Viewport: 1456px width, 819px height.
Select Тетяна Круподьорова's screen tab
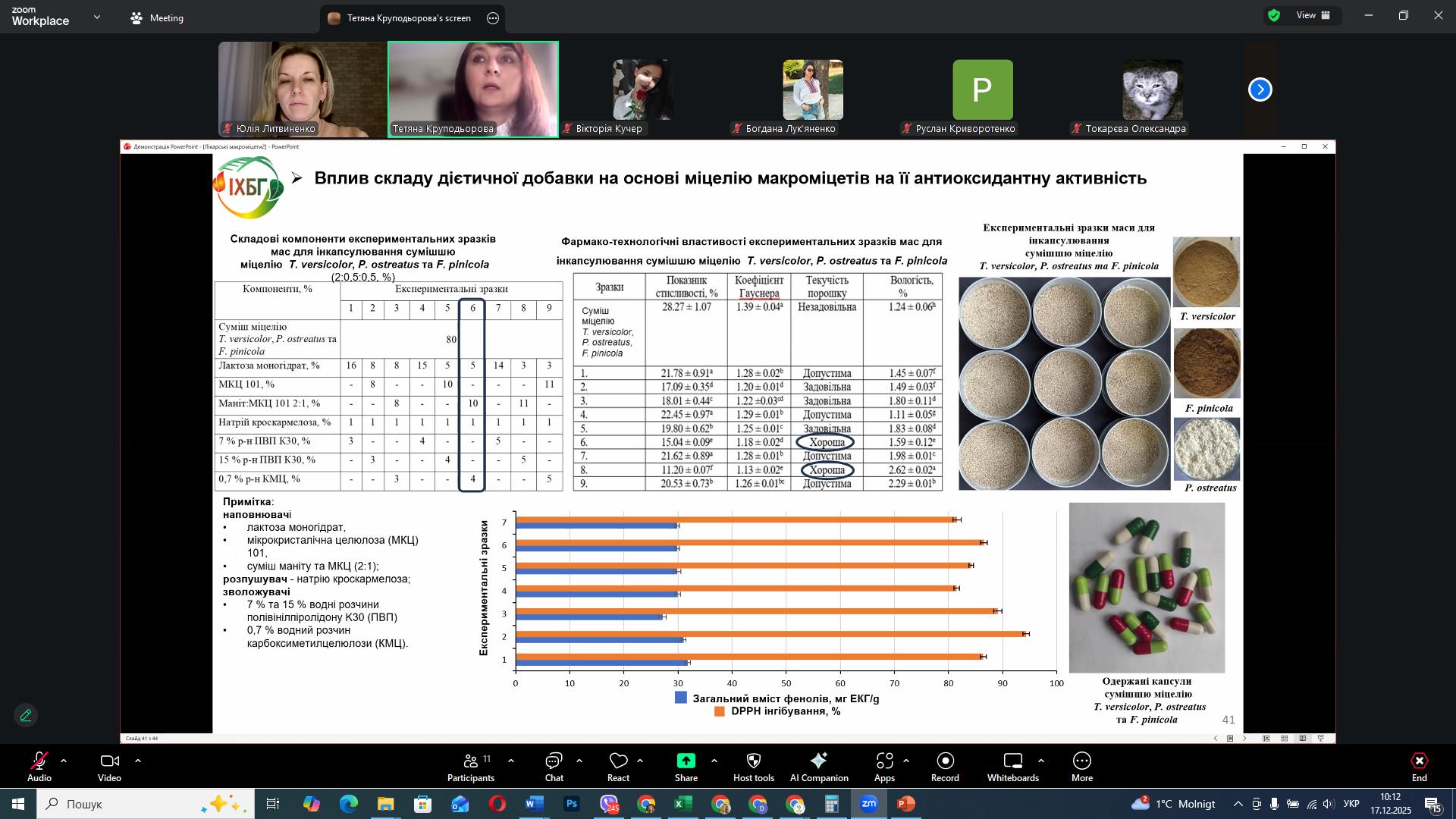pos(408,18)
